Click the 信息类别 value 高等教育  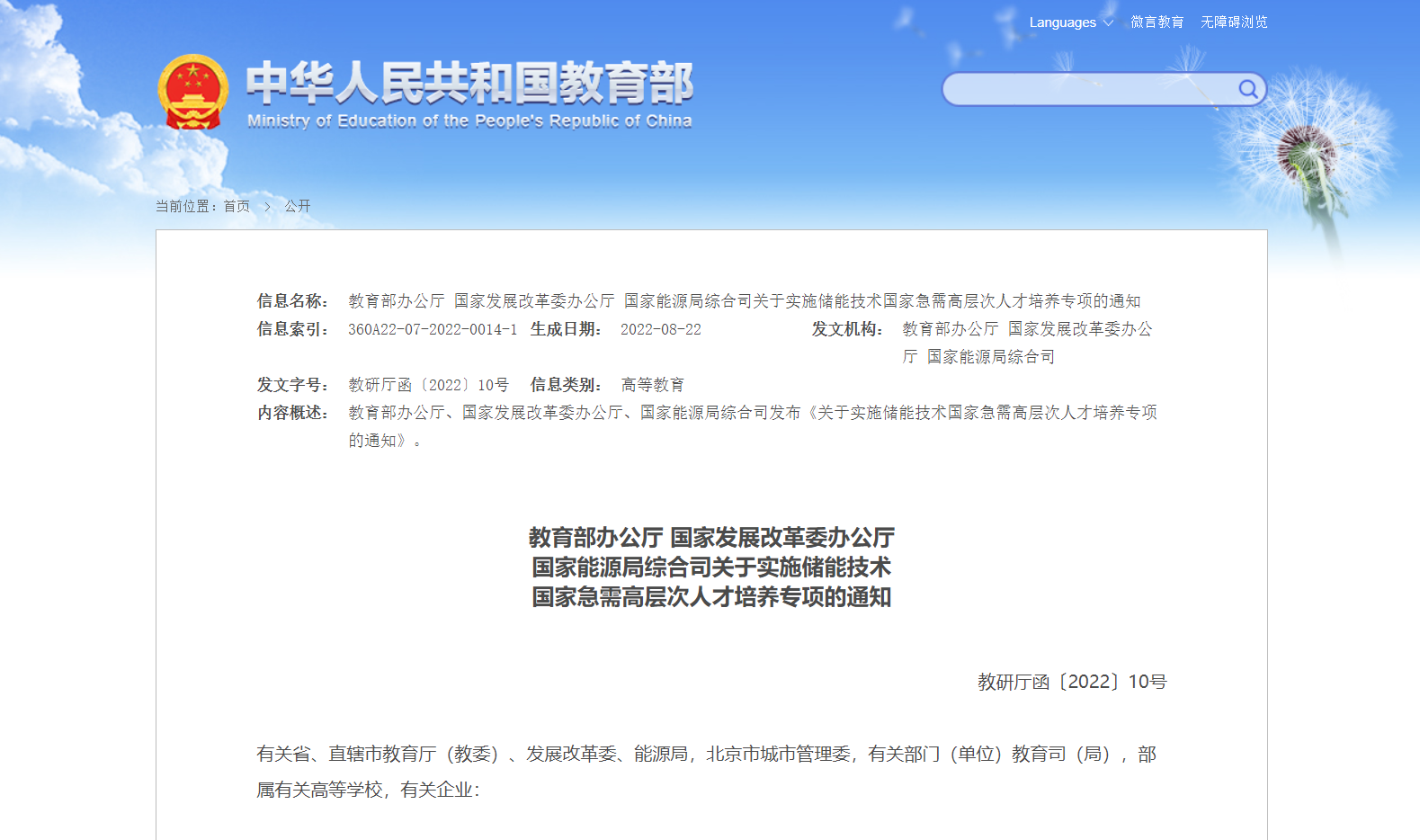pyautogui.click(x=653, y=385)
